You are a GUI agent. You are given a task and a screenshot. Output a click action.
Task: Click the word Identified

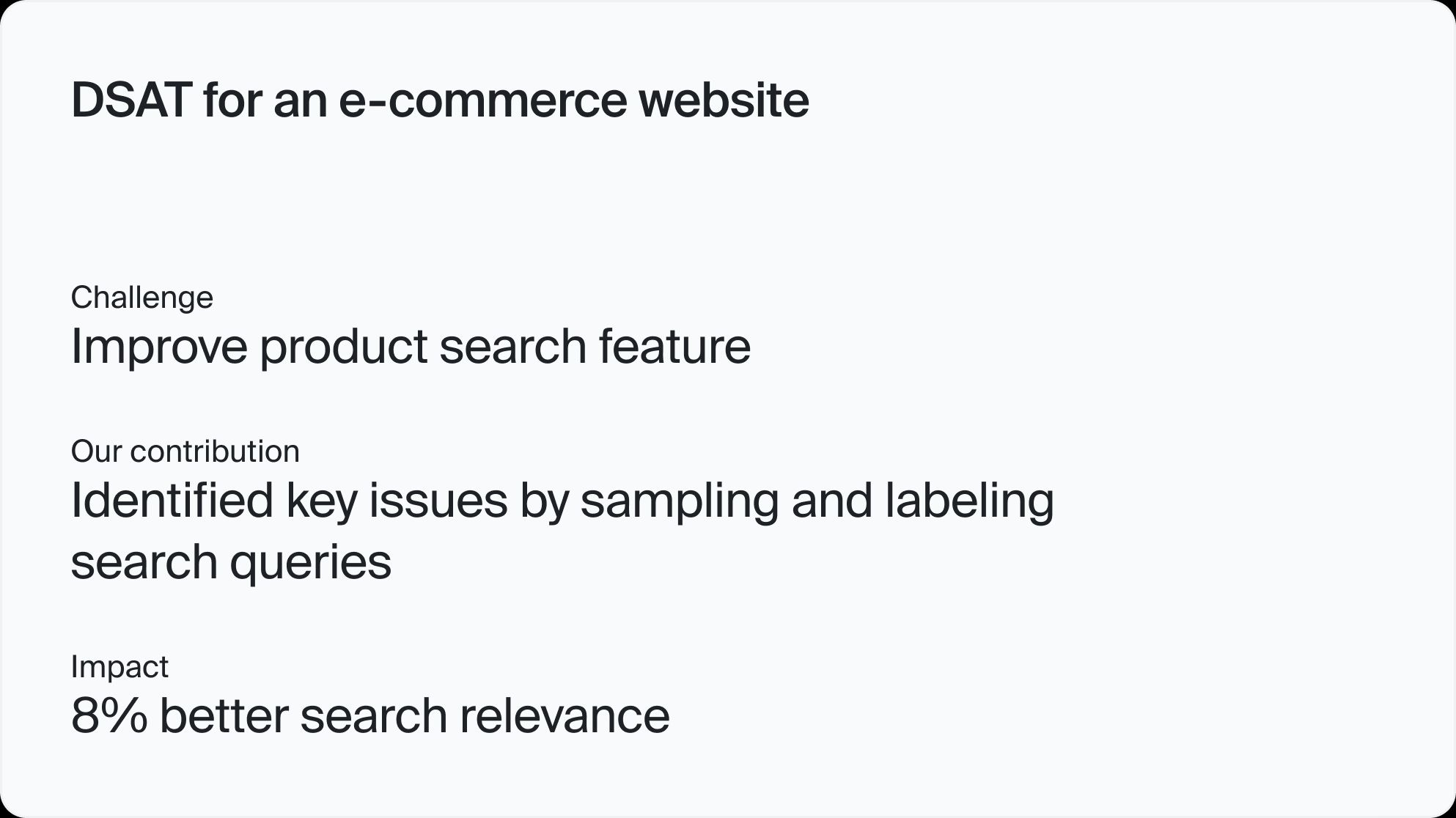click(x=172, y=500)
